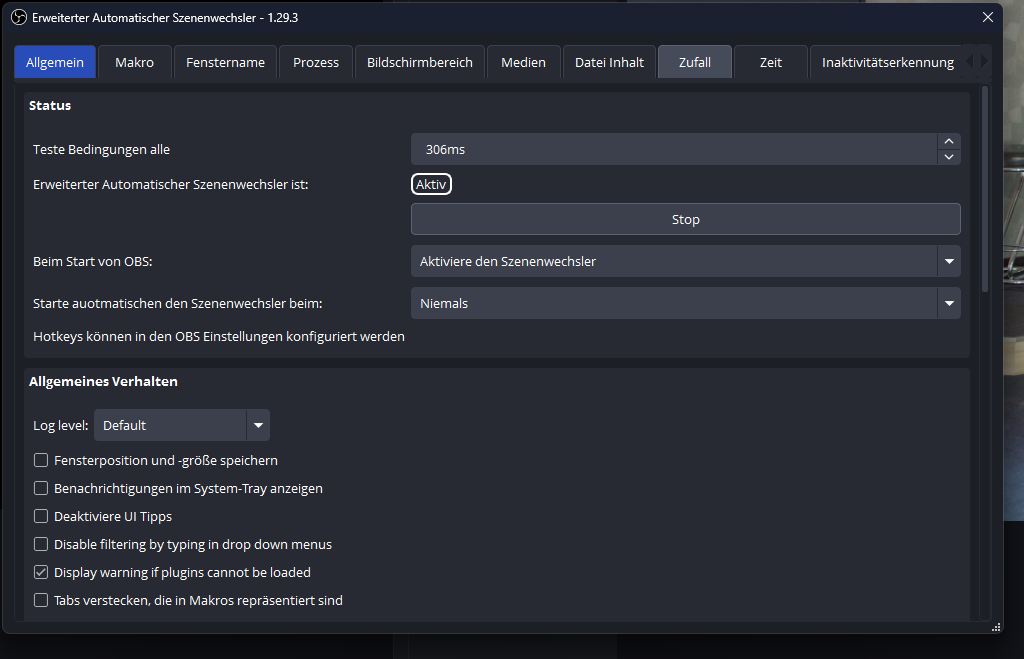This screenshot has width=1024, height=659.
Task: Expand the Niemals auto-start dropdown
Action: coord(685,304)
